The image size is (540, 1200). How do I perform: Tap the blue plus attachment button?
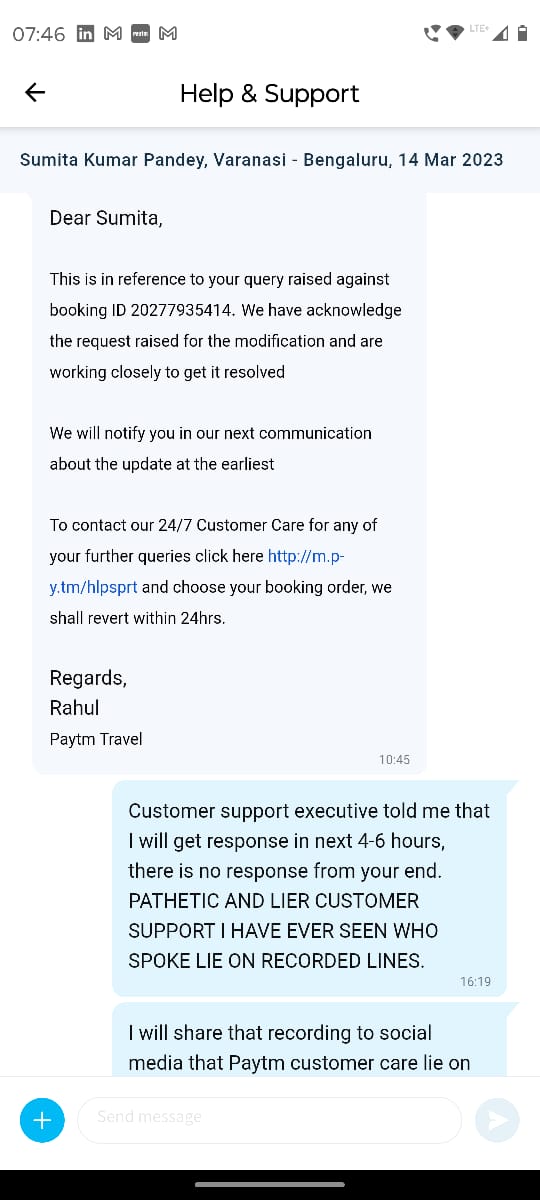(42, 1120)
